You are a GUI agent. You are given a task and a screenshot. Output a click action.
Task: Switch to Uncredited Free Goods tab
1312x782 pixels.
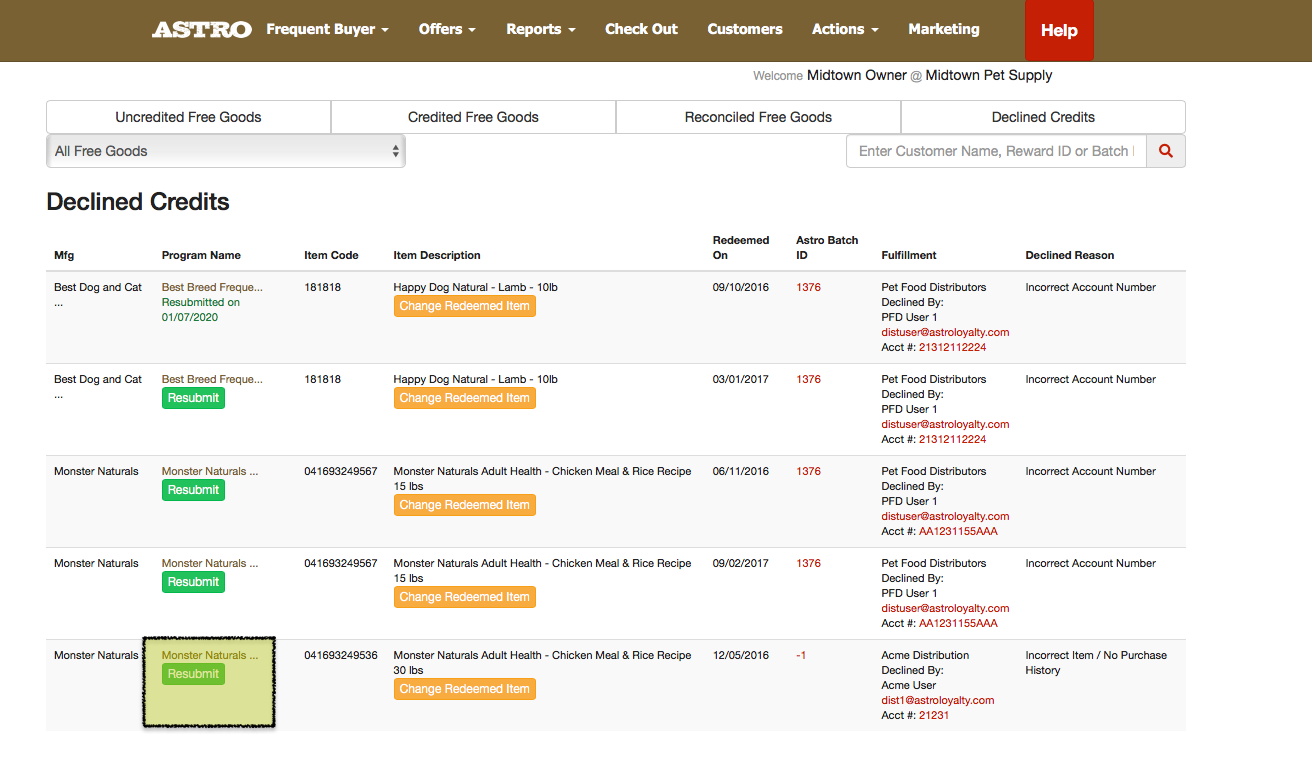188,117
